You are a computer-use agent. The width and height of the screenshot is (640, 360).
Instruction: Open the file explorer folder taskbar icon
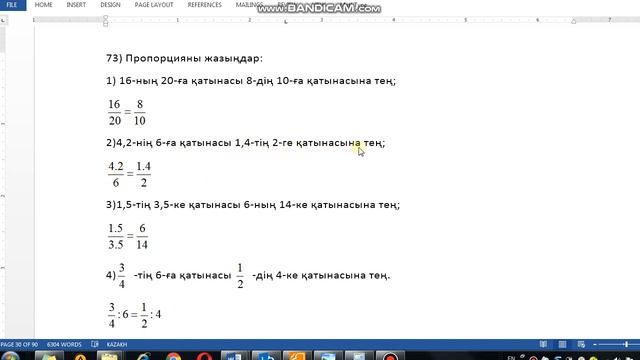coord(109,357)
